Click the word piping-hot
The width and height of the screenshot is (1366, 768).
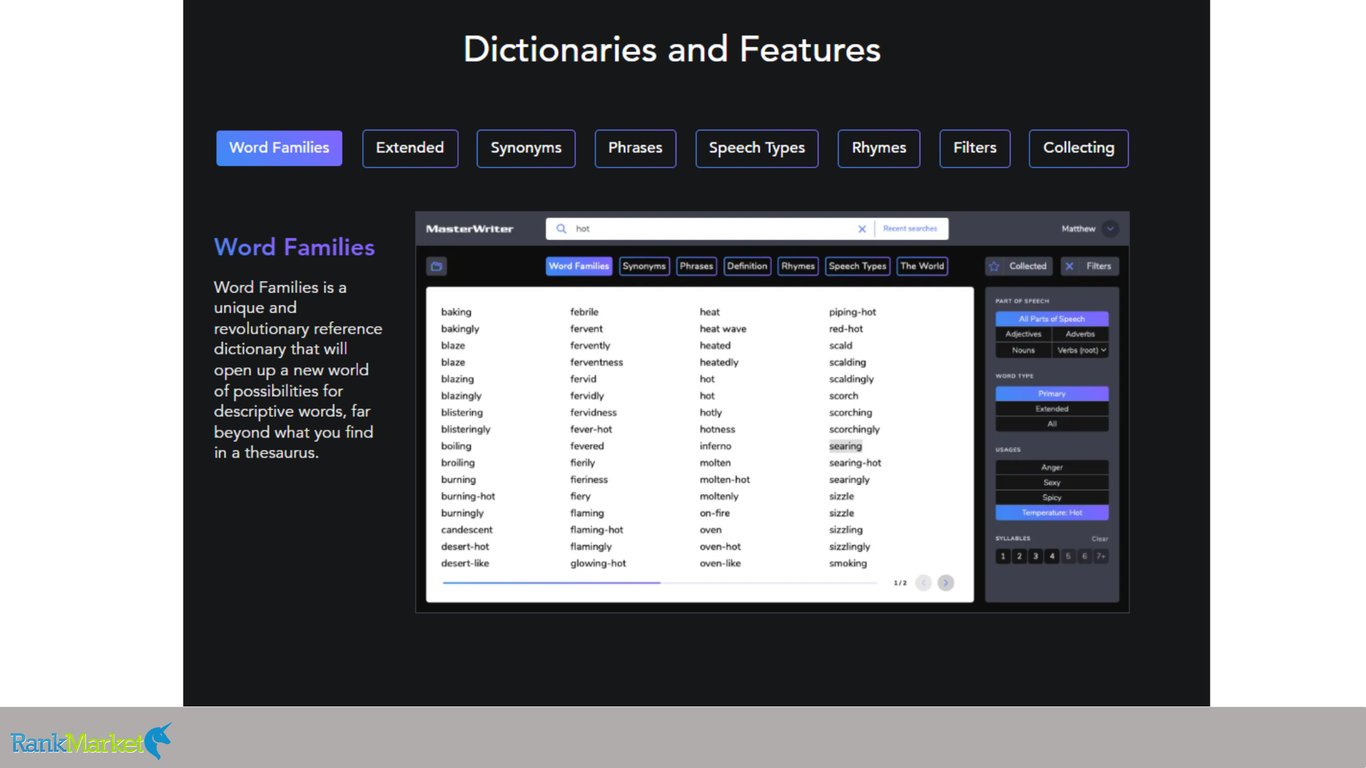852,312
